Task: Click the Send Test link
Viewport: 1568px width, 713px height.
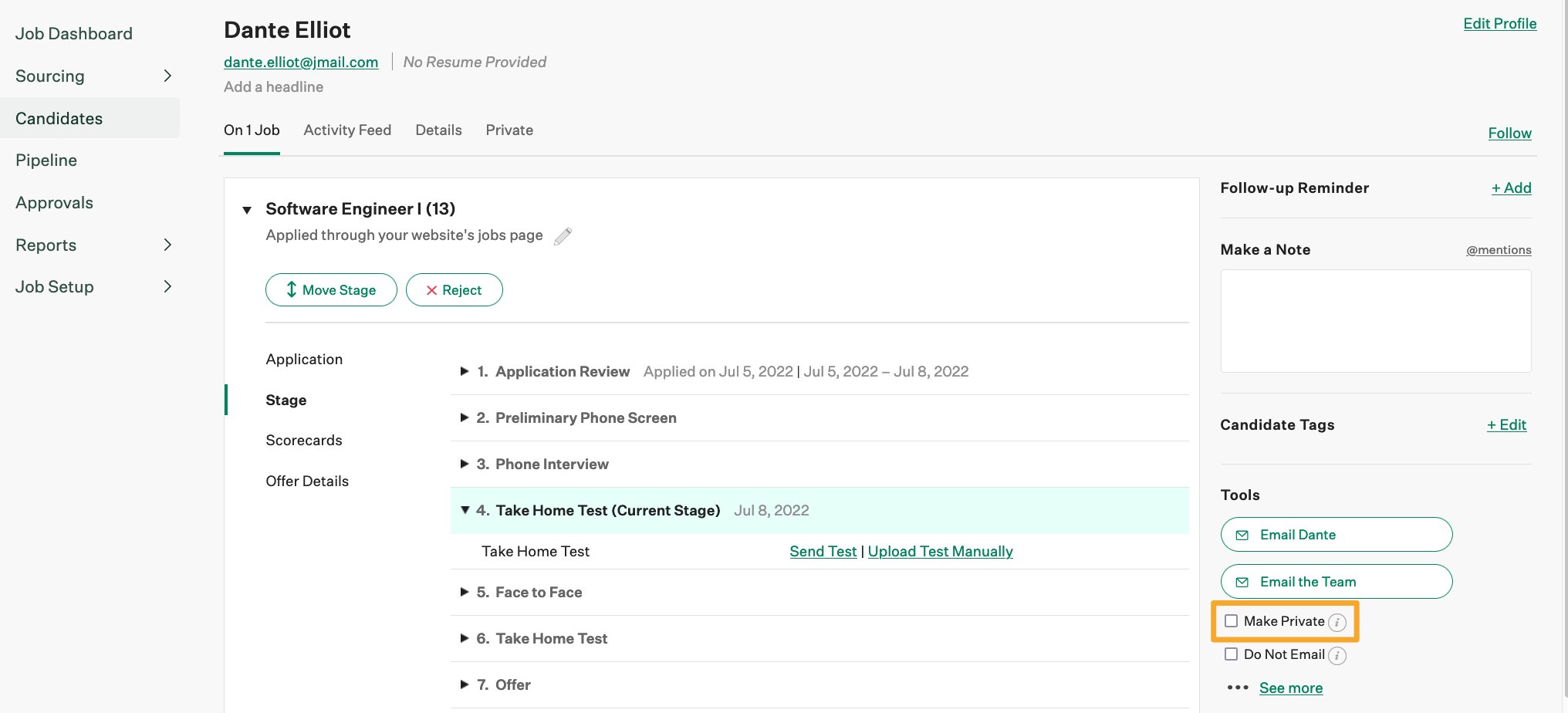Action: pyautogui.click(x=823, y=552)
